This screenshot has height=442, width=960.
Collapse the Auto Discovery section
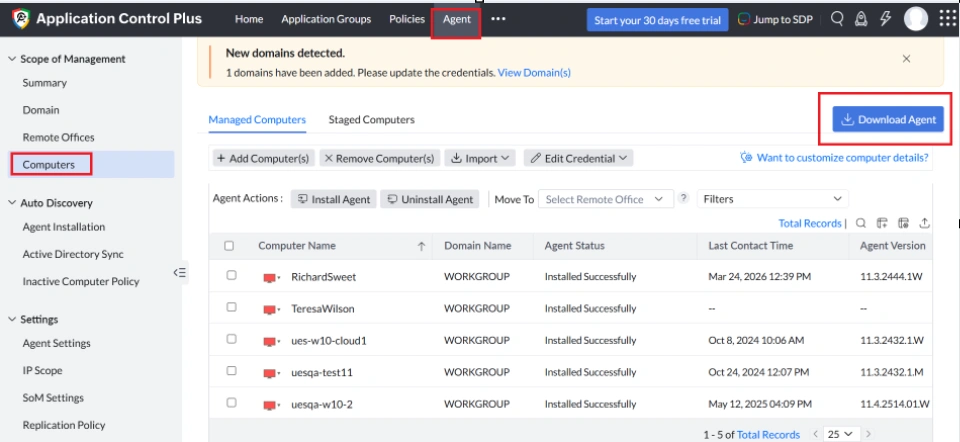coord(12,203)
